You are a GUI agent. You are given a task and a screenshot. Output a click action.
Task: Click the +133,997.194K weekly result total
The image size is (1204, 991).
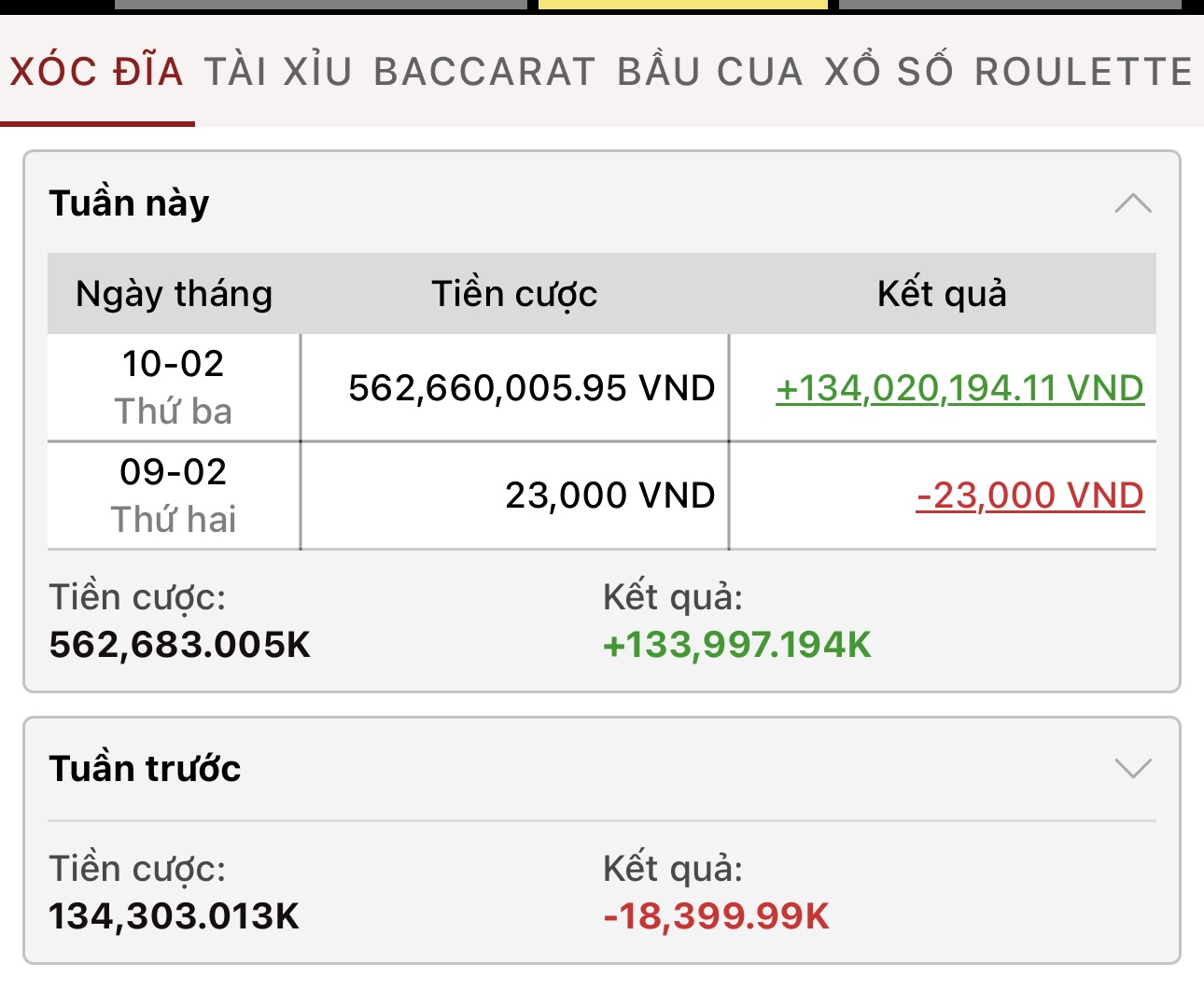click(x=737, y=645)
